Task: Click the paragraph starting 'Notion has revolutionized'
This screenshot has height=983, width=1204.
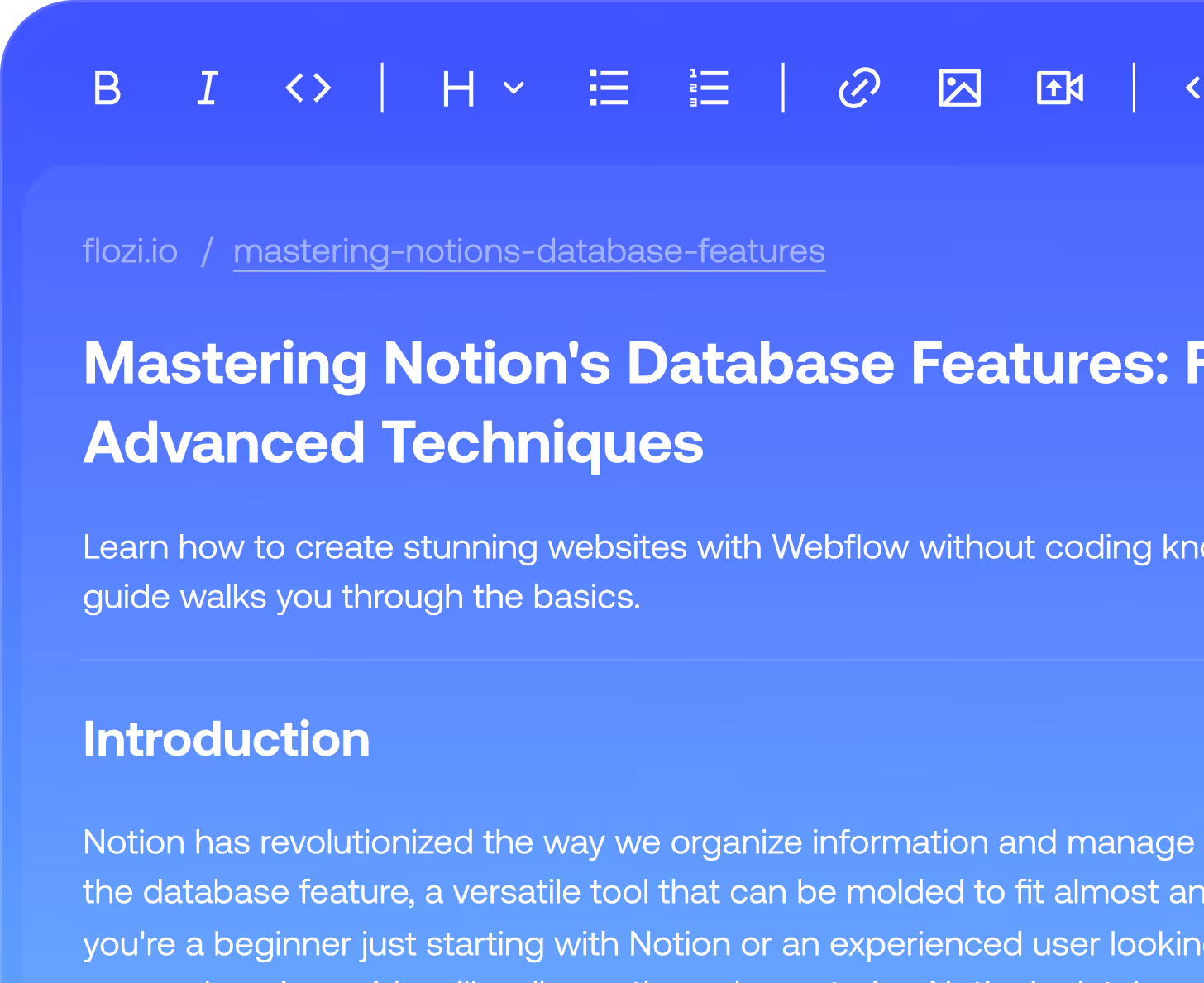Action: click(643, 903)
